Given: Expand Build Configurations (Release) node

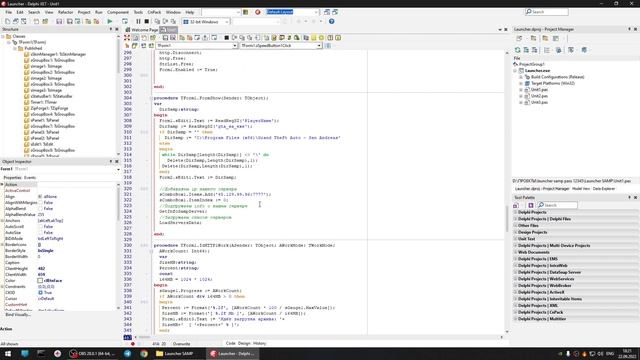Looking at the screenshot, I should click(521, 77).
